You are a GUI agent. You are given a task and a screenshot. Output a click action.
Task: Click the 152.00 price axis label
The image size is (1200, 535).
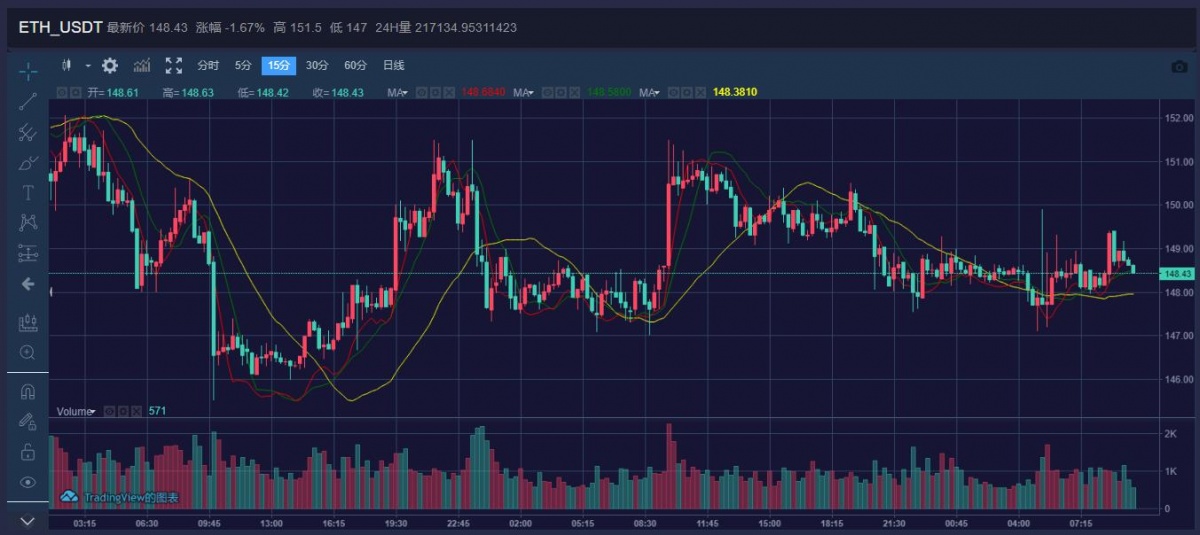(1178, 118)
